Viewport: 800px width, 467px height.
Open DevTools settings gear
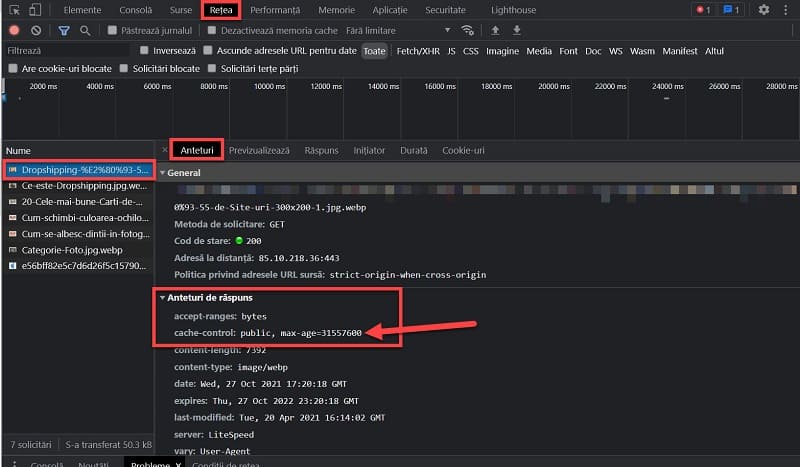764,10
